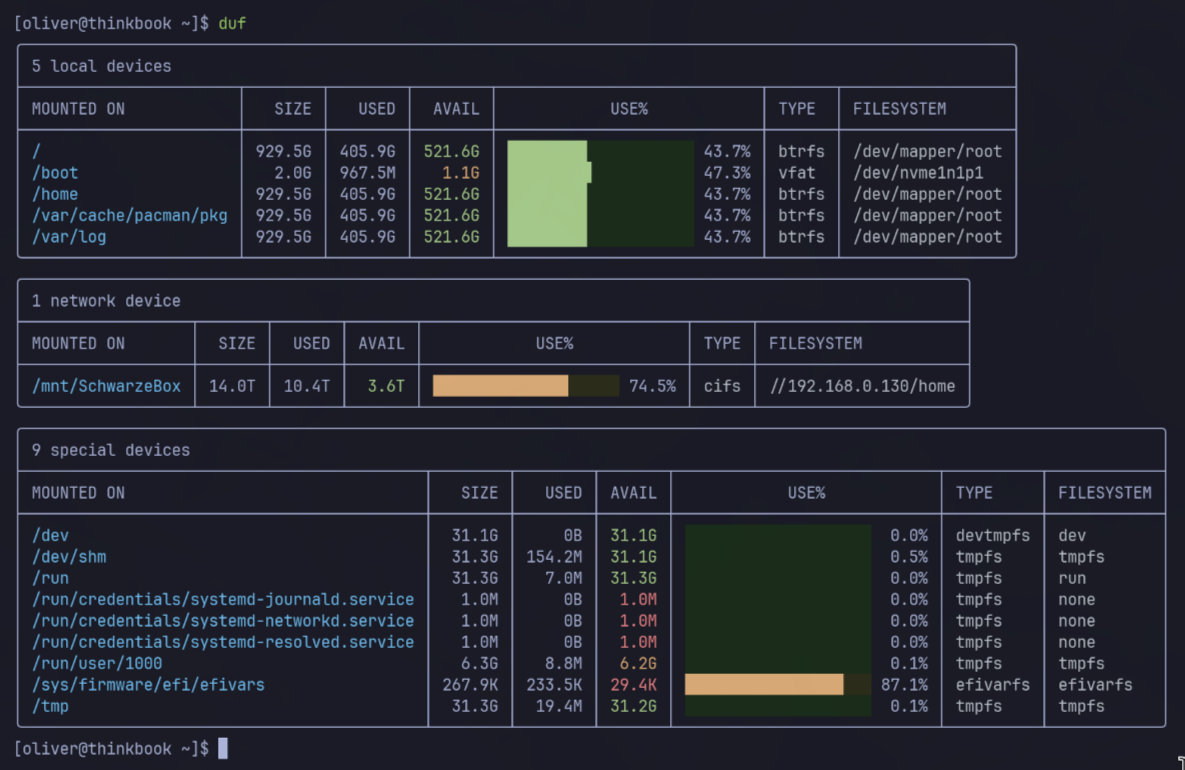Image resolution: width=1185 pixels, height=770 pixels.
Task: Click the /var/log mount entry
Action: click(x=69, y=237)
